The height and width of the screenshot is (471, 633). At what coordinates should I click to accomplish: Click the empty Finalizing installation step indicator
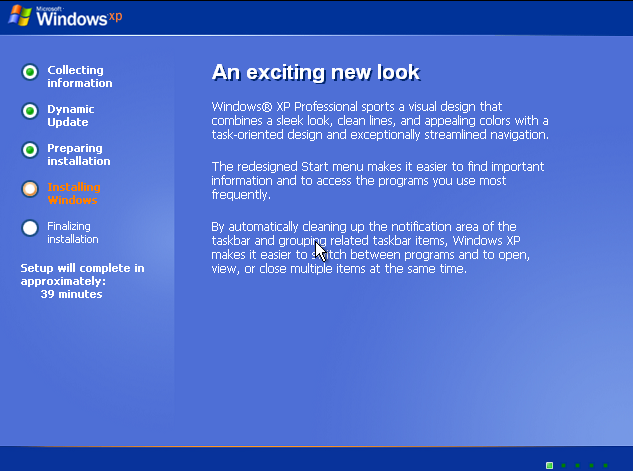pos(30,227)
